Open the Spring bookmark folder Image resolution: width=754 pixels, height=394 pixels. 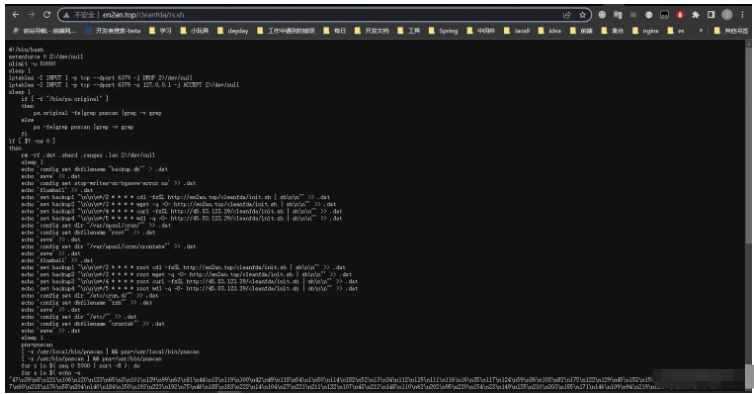click(443, 30)
